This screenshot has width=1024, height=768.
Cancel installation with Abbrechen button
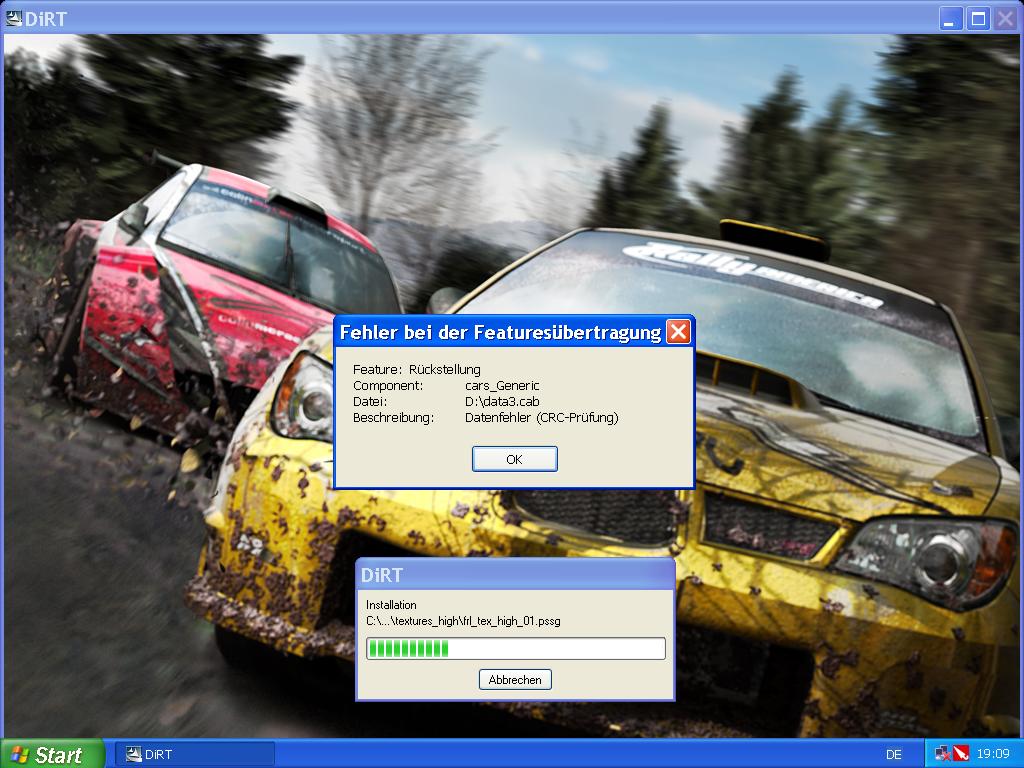coord(515,680)
